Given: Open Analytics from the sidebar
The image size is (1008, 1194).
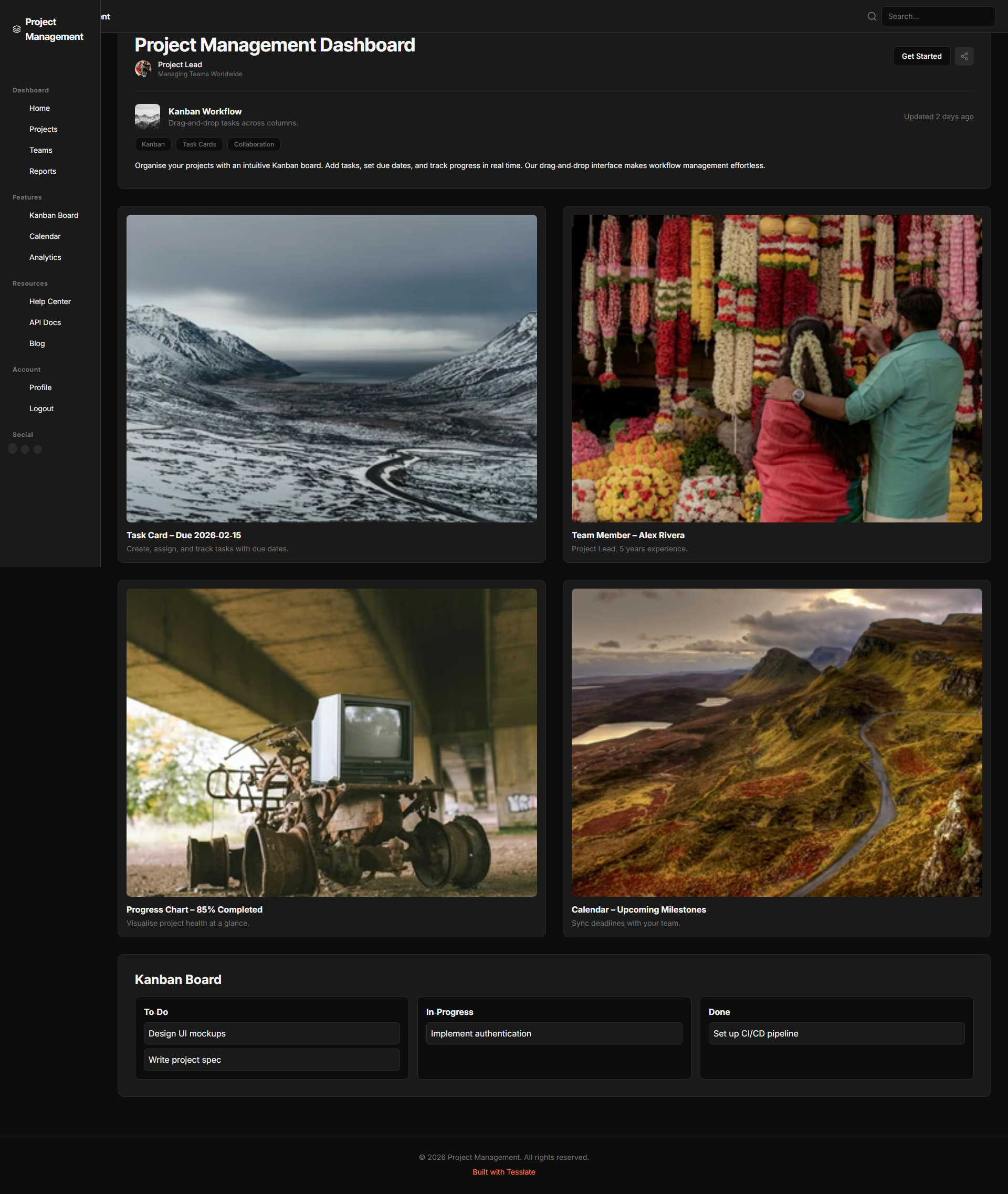Looking at the screenshot, I should tap(45, 257).
